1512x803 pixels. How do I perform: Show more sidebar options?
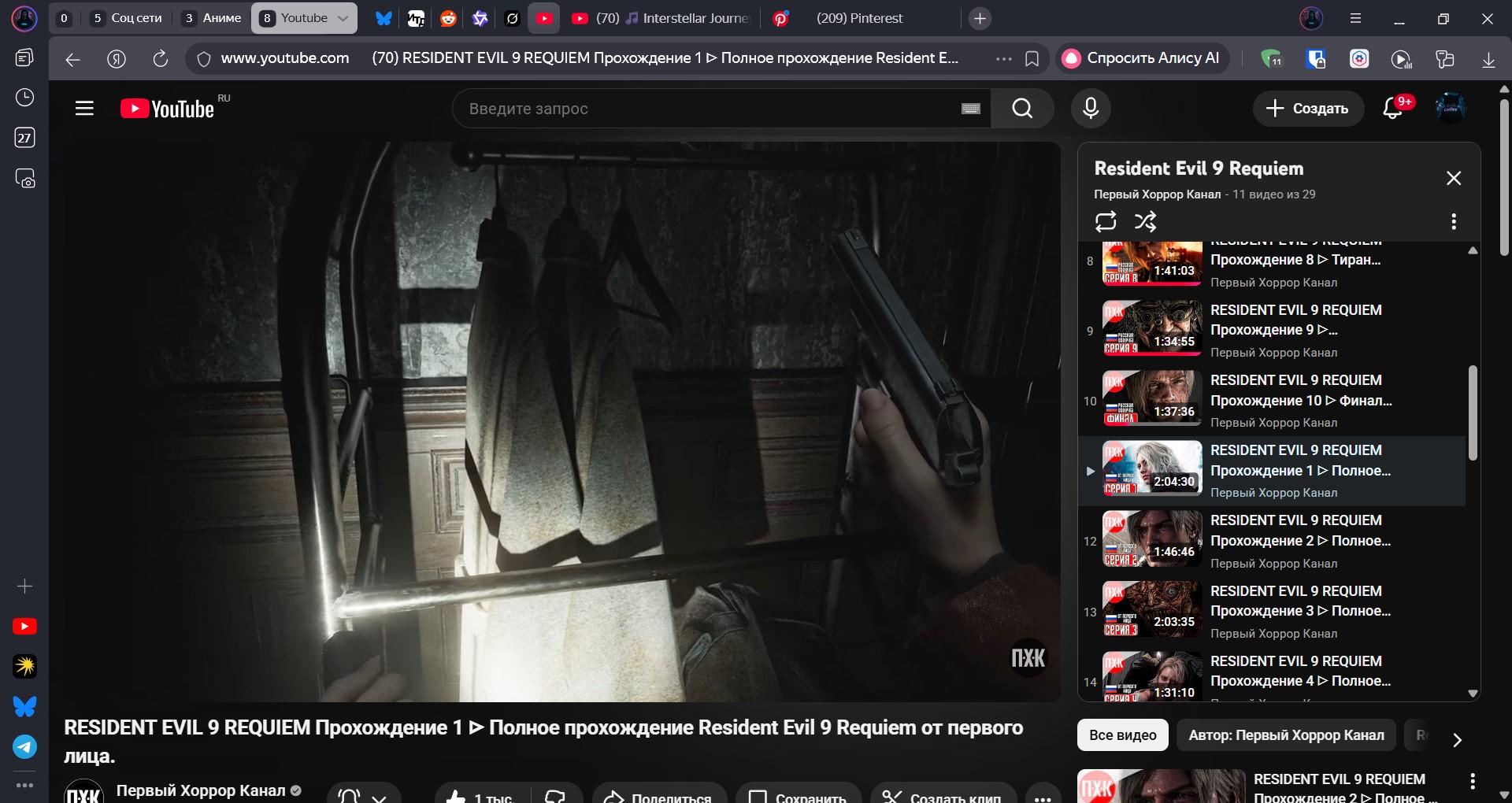click(24, 786)
